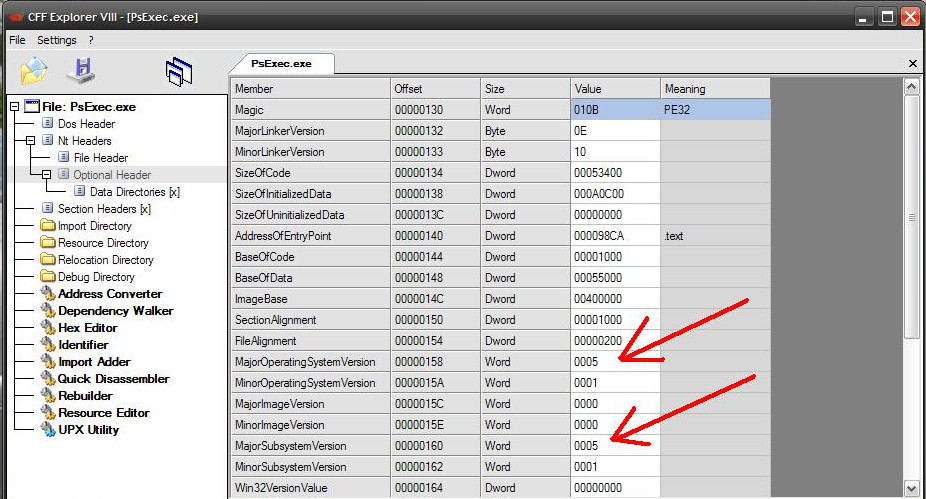Close the PsExec.exe document with the X
Screen dimensions: 926x499
click(x=912, y=63)
